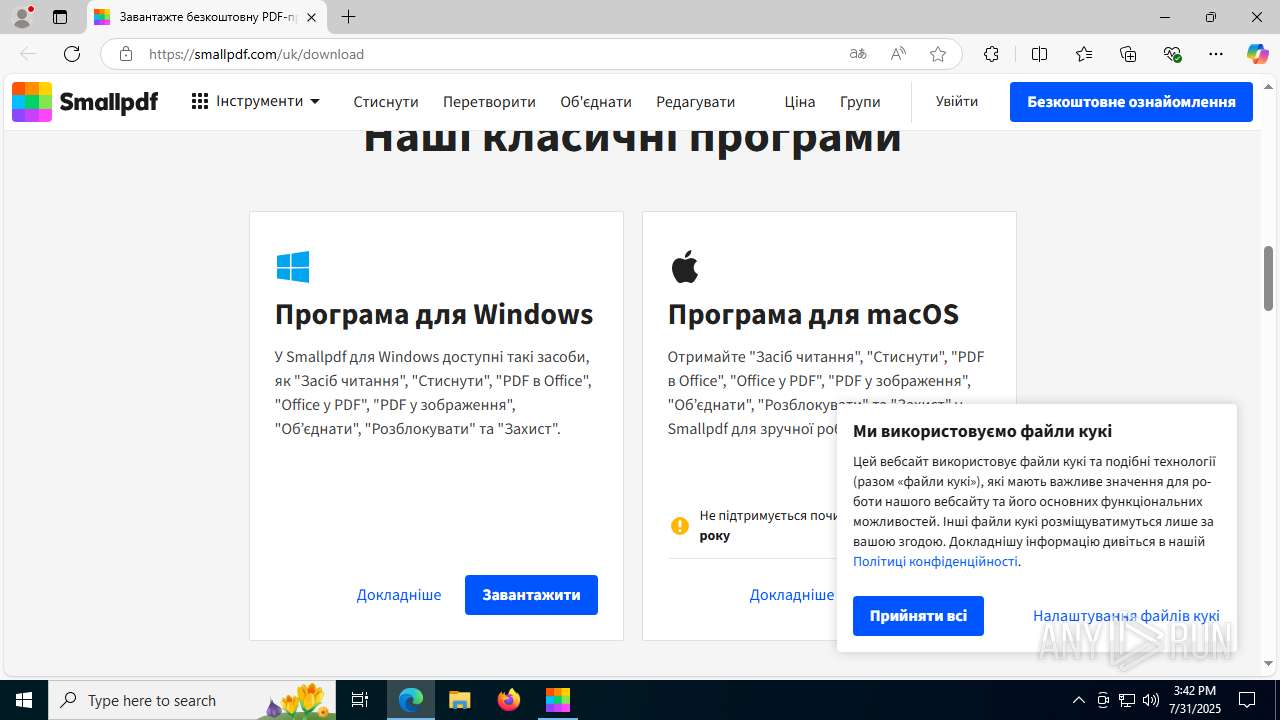Open the Windows Start menu
The width and height of the screenshot is (1280, 720).
tap(24, 700)
